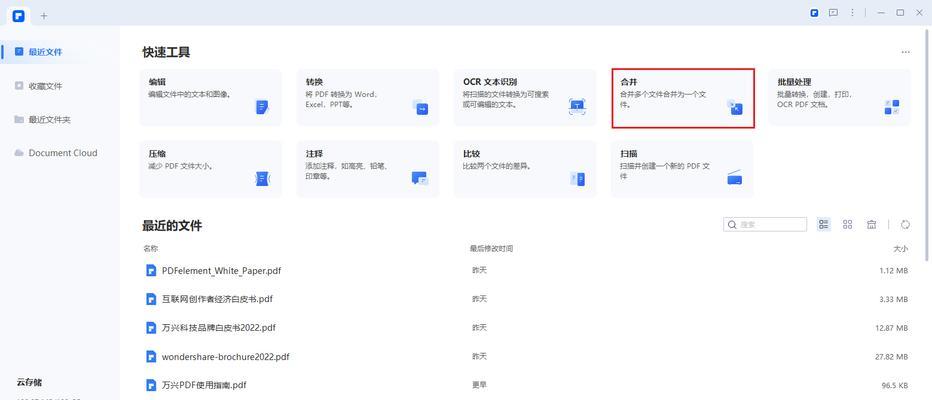Click the OCR card text-scan icon
The image size is (932, 400).
(578, 107)
